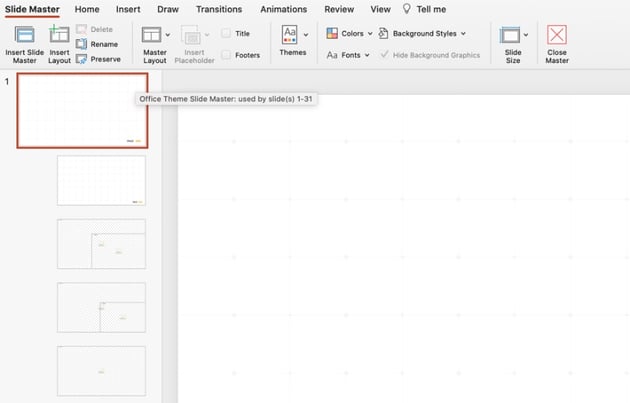Click the Slide Size icon
The height and width of the screenshot is (403, 630).
[x=511, y=35]
